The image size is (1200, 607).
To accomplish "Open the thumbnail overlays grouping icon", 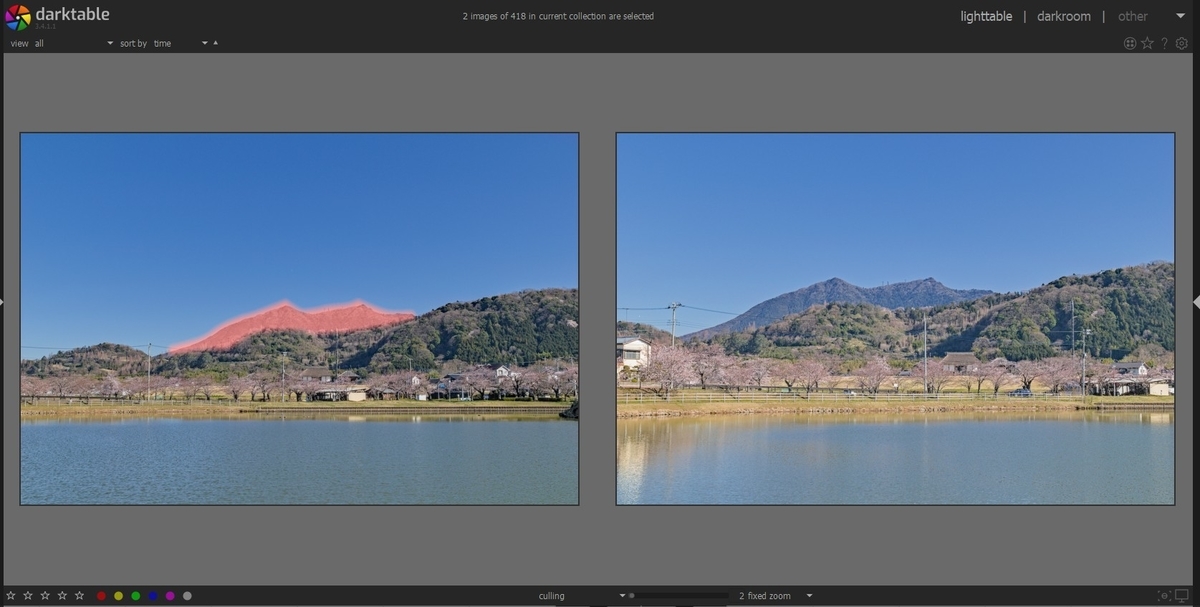I will click(x=1130, y=43).
